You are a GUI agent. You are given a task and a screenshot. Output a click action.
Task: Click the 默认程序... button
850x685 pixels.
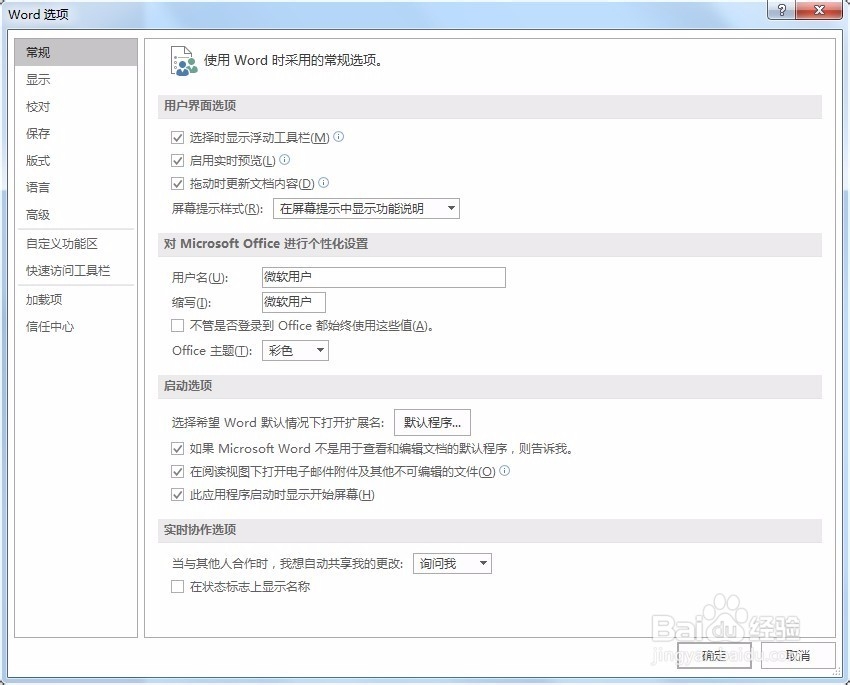click(x=432, y=422)
